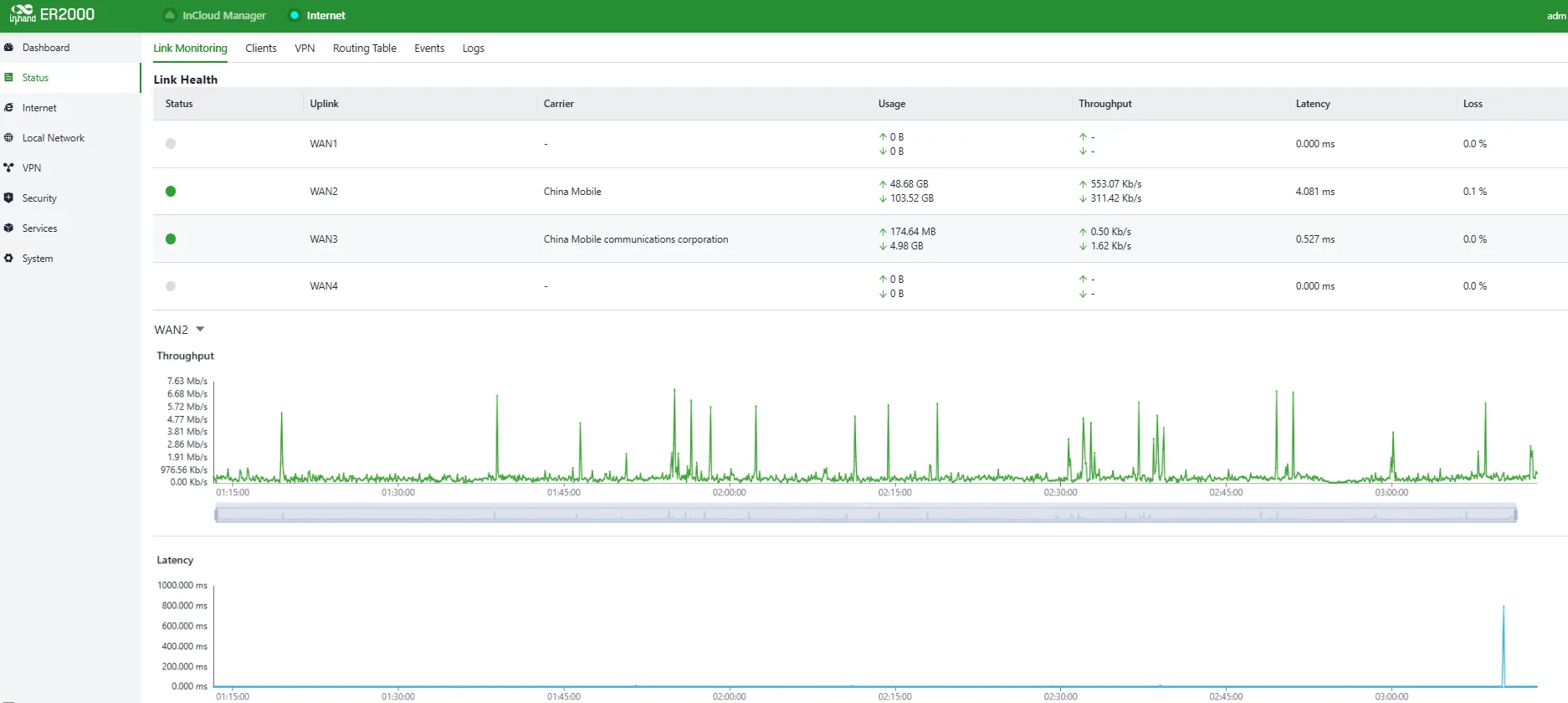The image size is (1568, 703).
Task: Click the latency spike near 03:10 on the chart
Action: 1504,645
